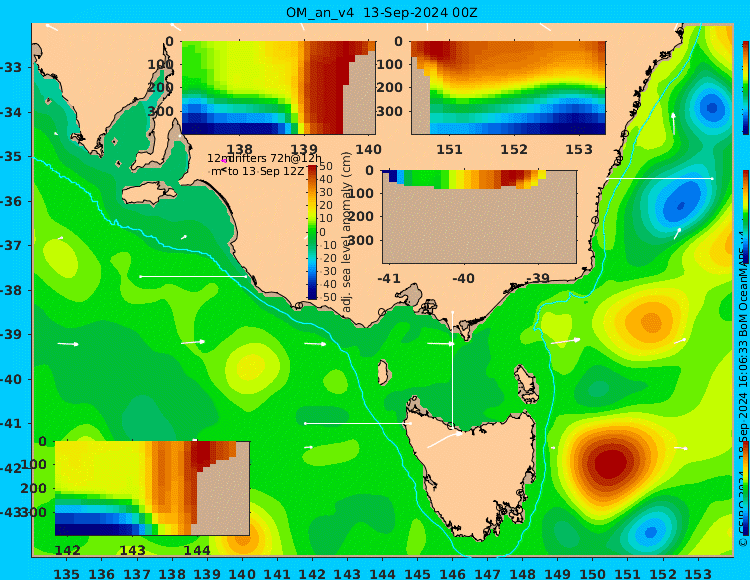Image resolution: width=750 pixels, height=580 pixels.
Task: Click longitude label "135" on bottom axis
Action: (x=66, y=573)
